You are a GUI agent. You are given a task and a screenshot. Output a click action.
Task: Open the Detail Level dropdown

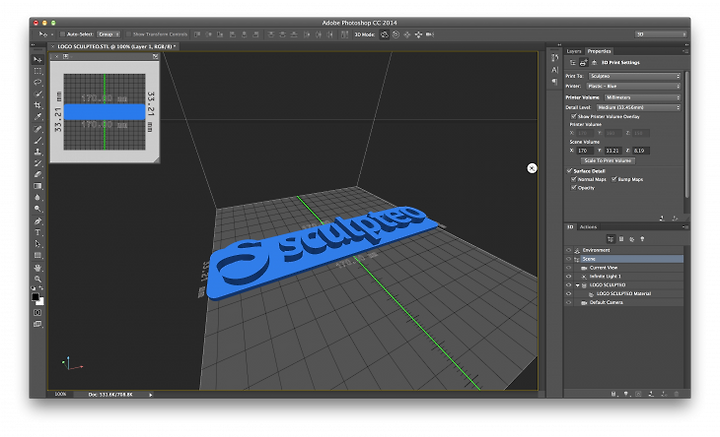point(638,107)
